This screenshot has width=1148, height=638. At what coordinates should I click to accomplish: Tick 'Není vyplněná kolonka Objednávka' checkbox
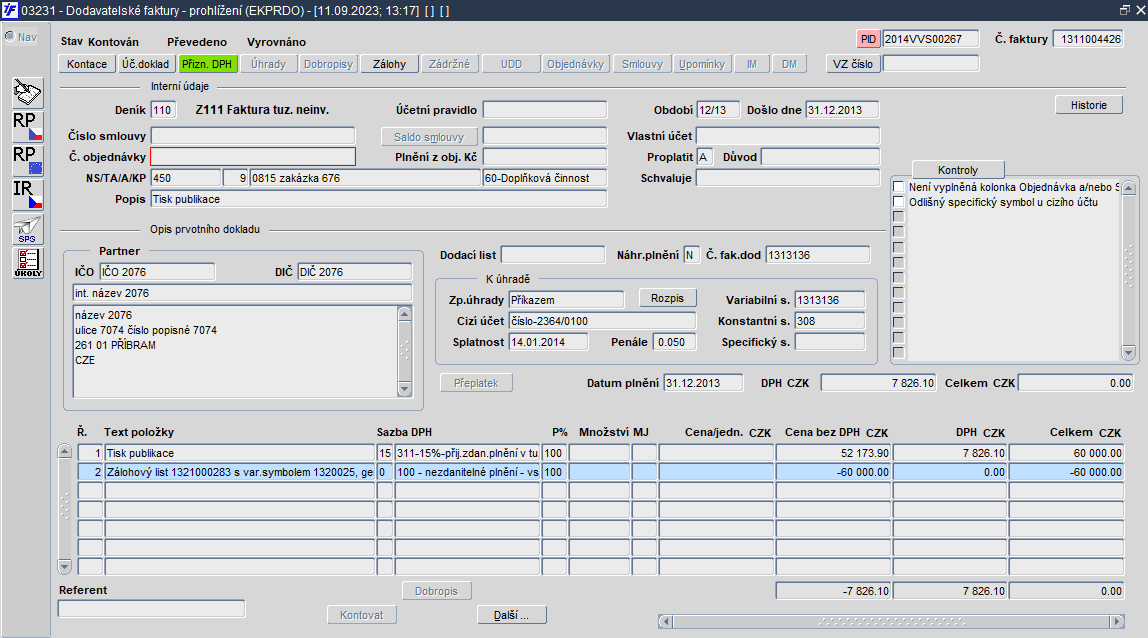point(898,187)
